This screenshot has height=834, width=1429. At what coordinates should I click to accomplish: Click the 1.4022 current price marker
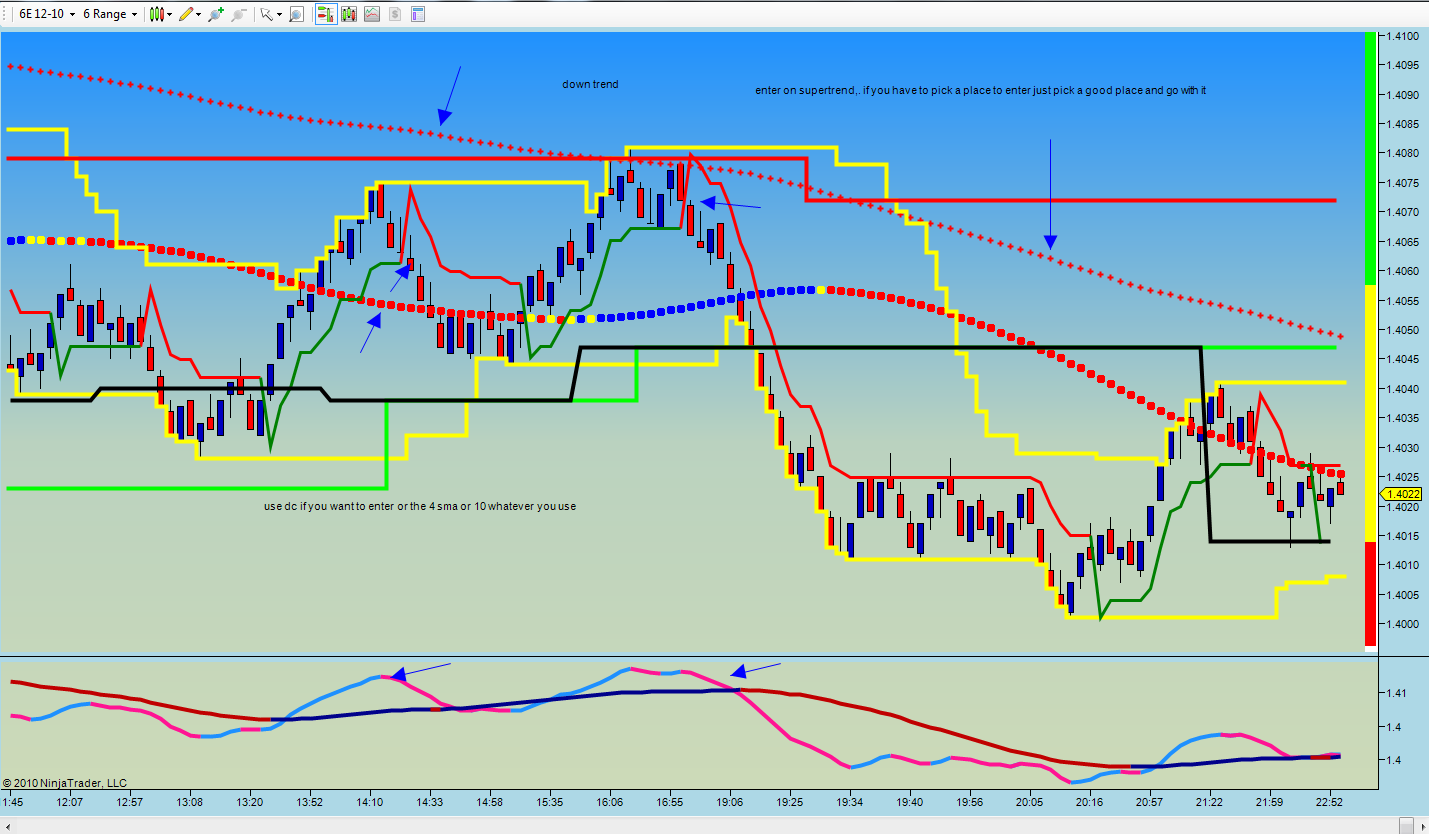tap(1401, 494)
